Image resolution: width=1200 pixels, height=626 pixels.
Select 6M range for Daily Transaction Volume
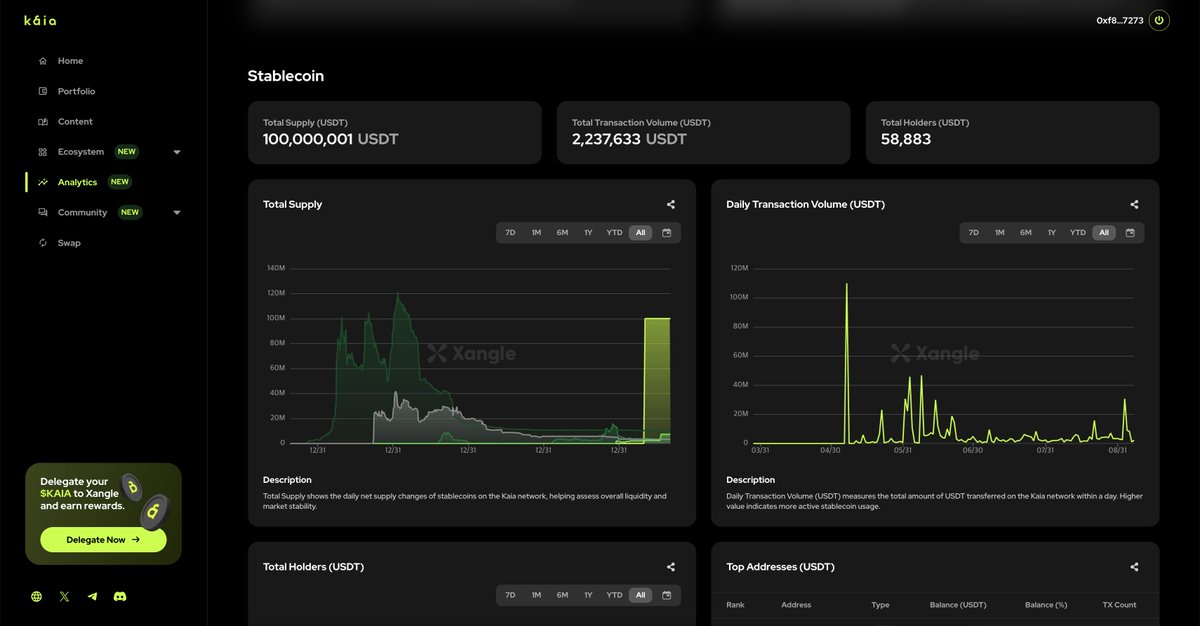tap(1025, 232)
